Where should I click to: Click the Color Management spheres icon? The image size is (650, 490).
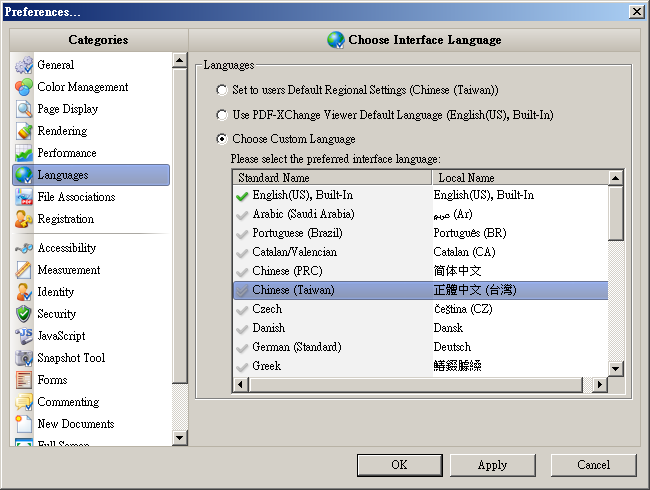(x=24, y=87)
